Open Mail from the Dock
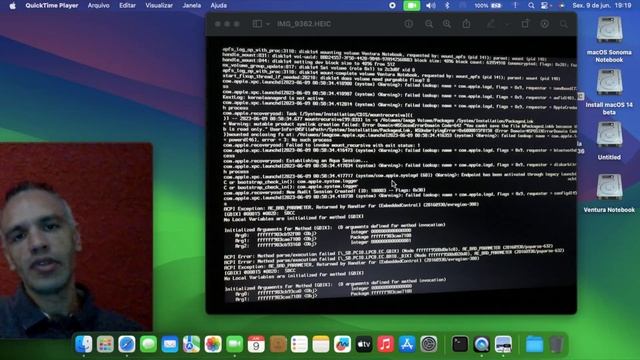This screenshot has width=640, height=360. (170, 344)
